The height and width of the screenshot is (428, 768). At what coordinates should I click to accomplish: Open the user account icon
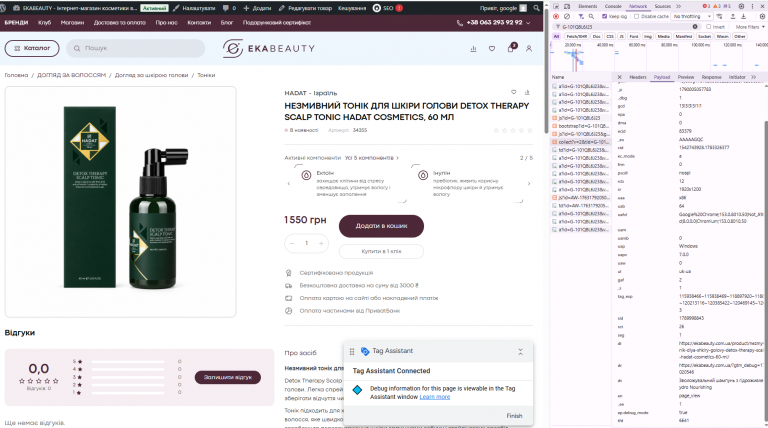pos(529,48)
